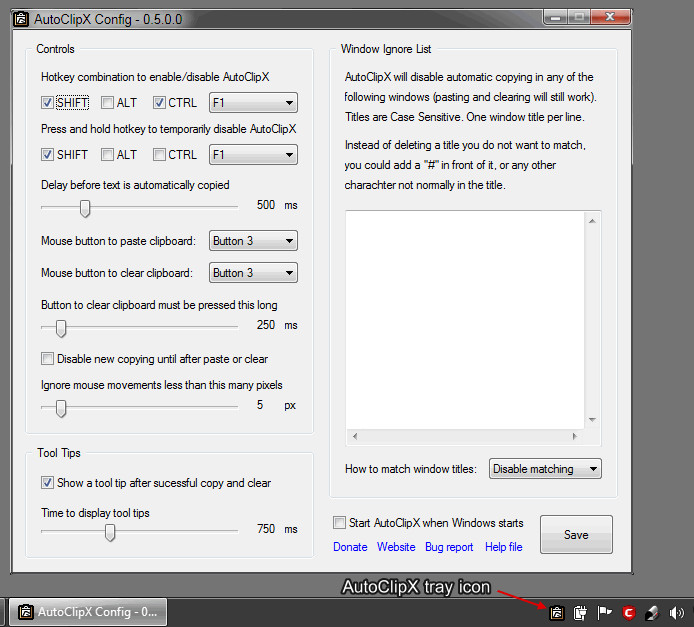Image resolution: width=694 pixels, height=627 pixels.
Task: Close the AutoClipX Config window
Action: click(610, 17)
